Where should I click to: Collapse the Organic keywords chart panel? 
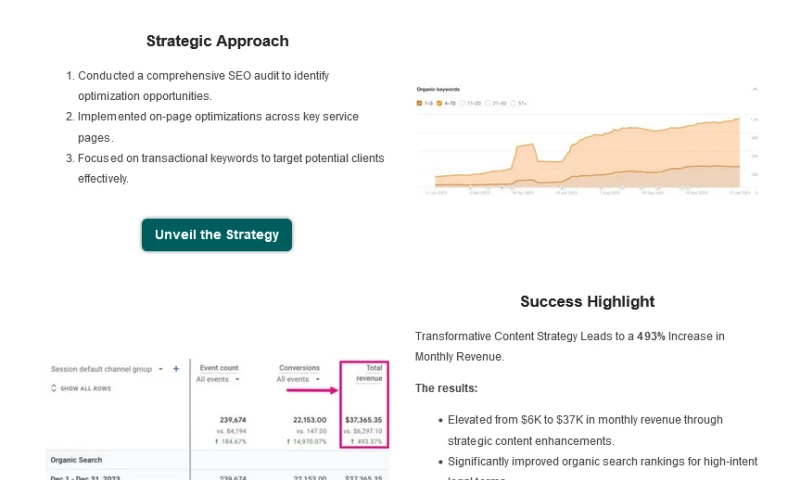click(x=754, y=90)
